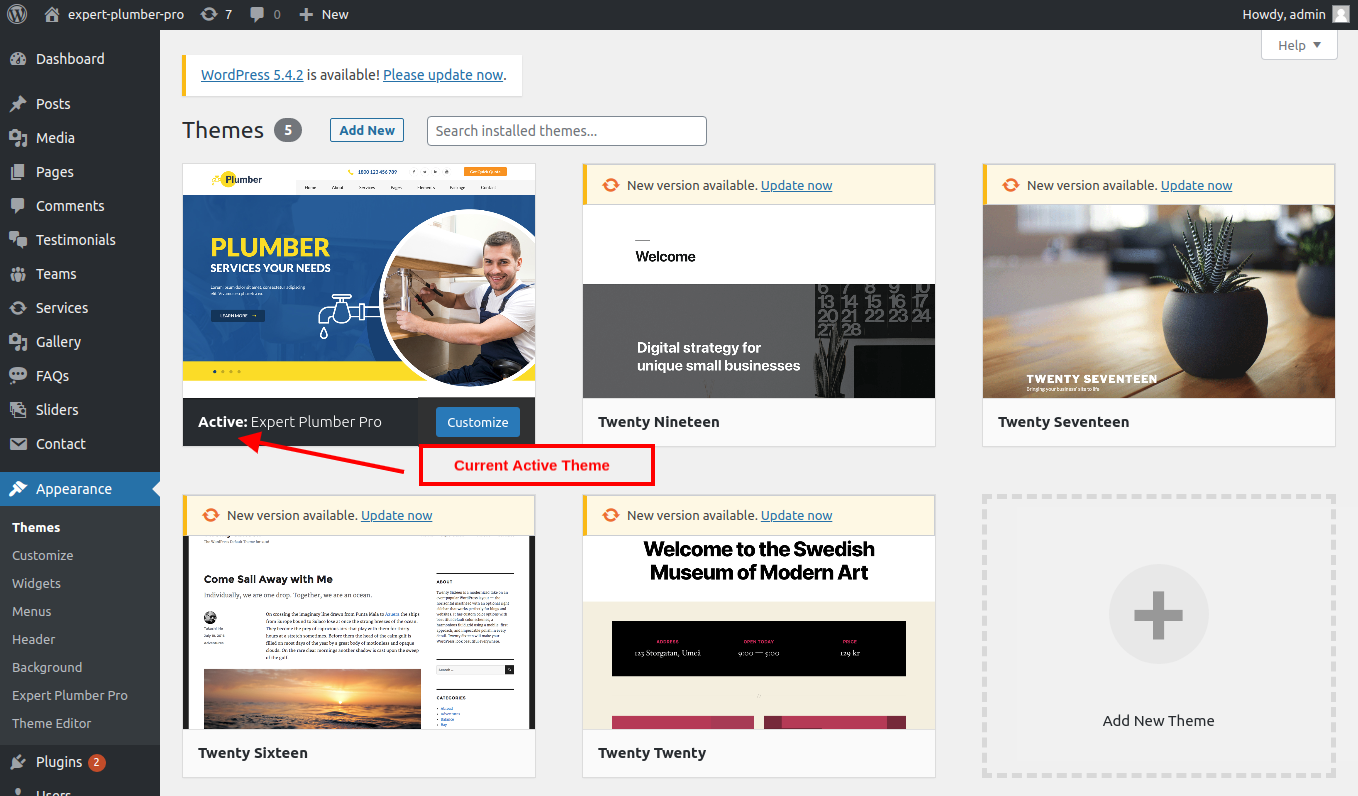Image resolution: width=1358 pixels, height=796 pixels.
Task: Go to the Menus submenu item
Action: (32, 611)
